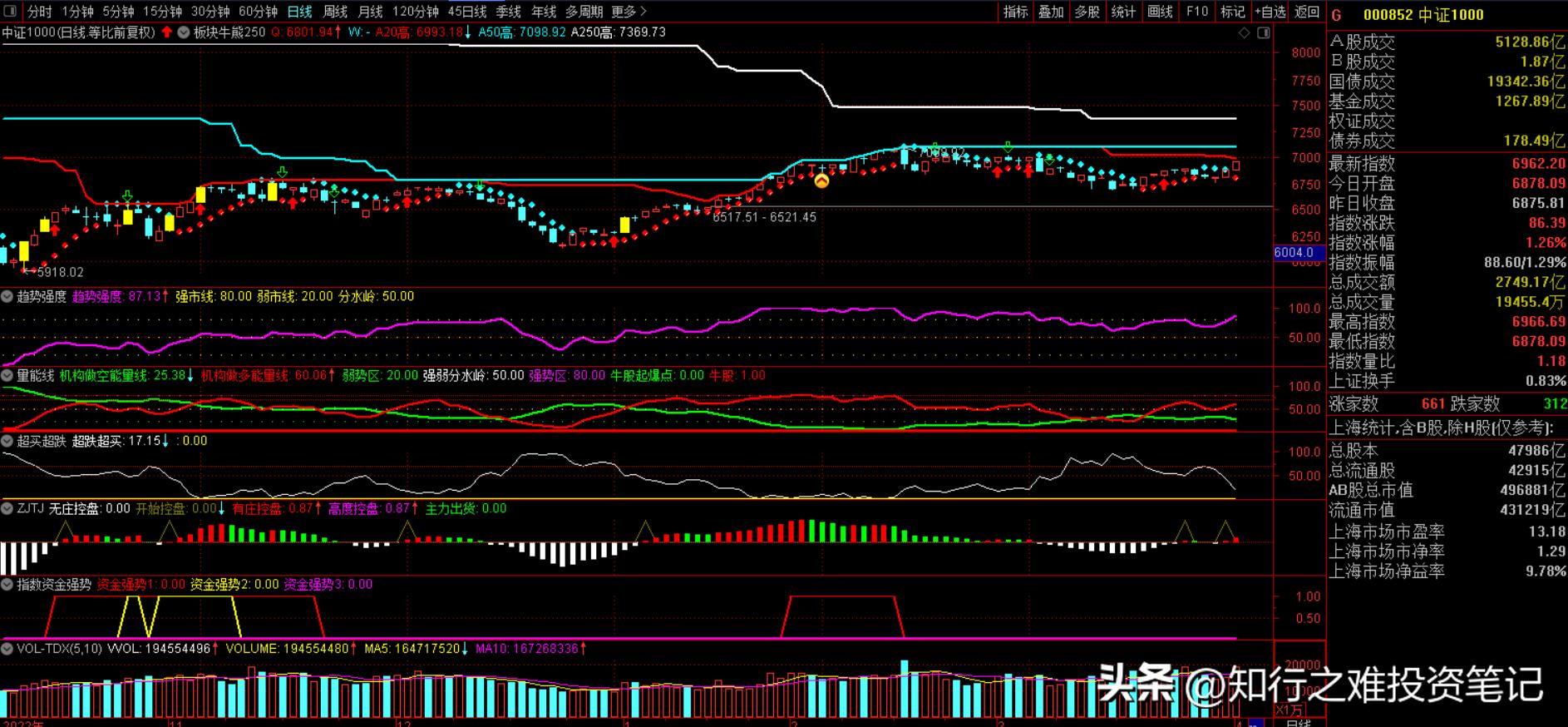Open the 画线 drawing tools
1568x727 pixels.
click(1160, 12)
